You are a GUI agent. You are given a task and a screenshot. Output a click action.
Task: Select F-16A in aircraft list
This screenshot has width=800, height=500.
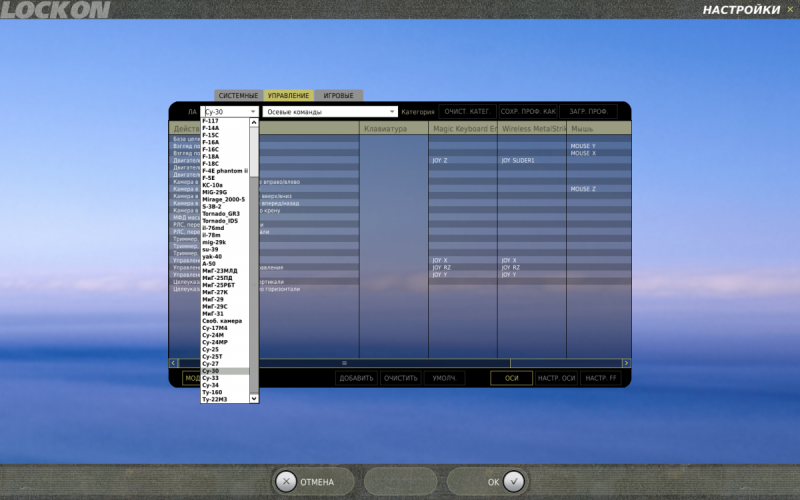pos(225,142)
